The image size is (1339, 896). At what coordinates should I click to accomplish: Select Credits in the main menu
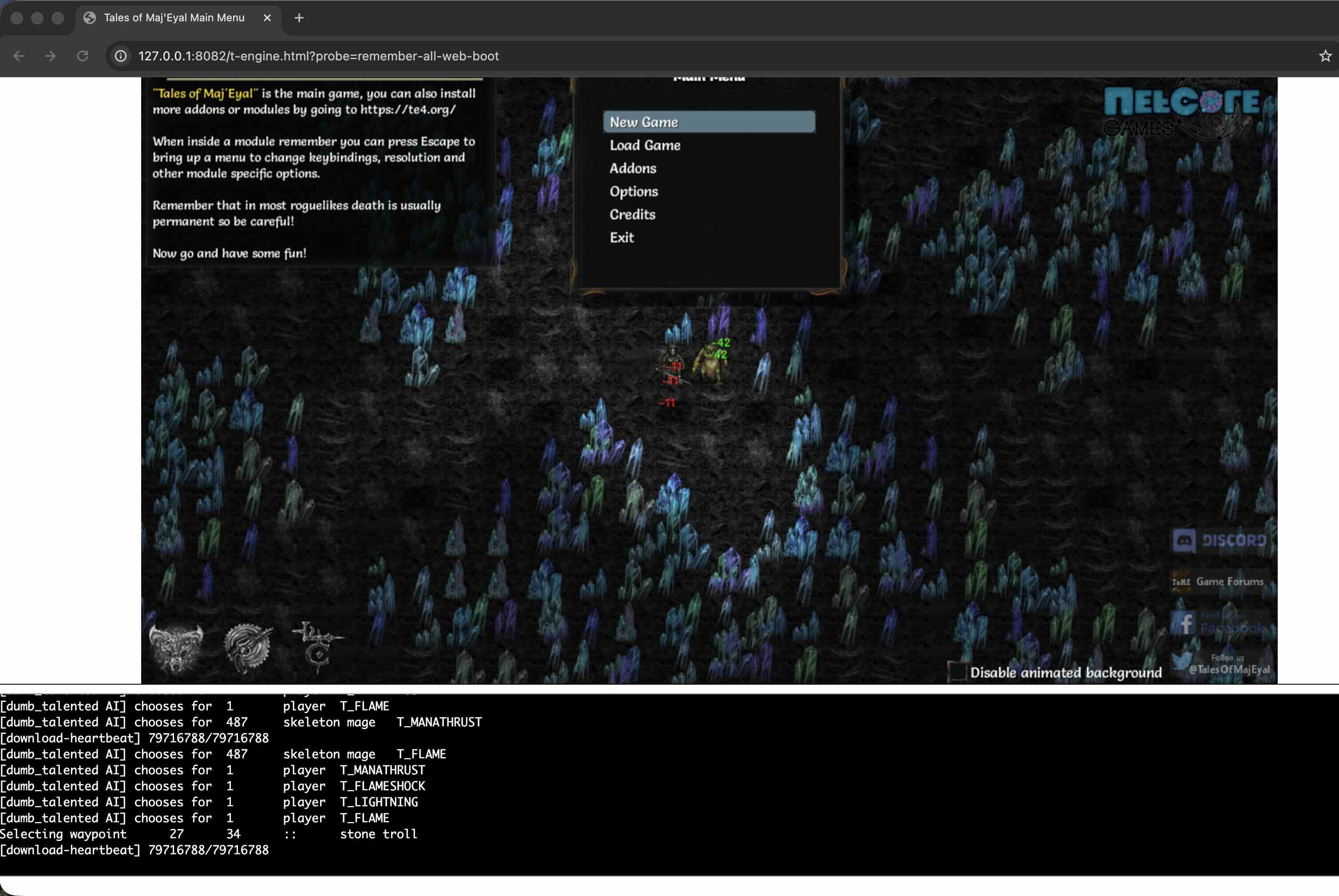(x=632, y=214)
